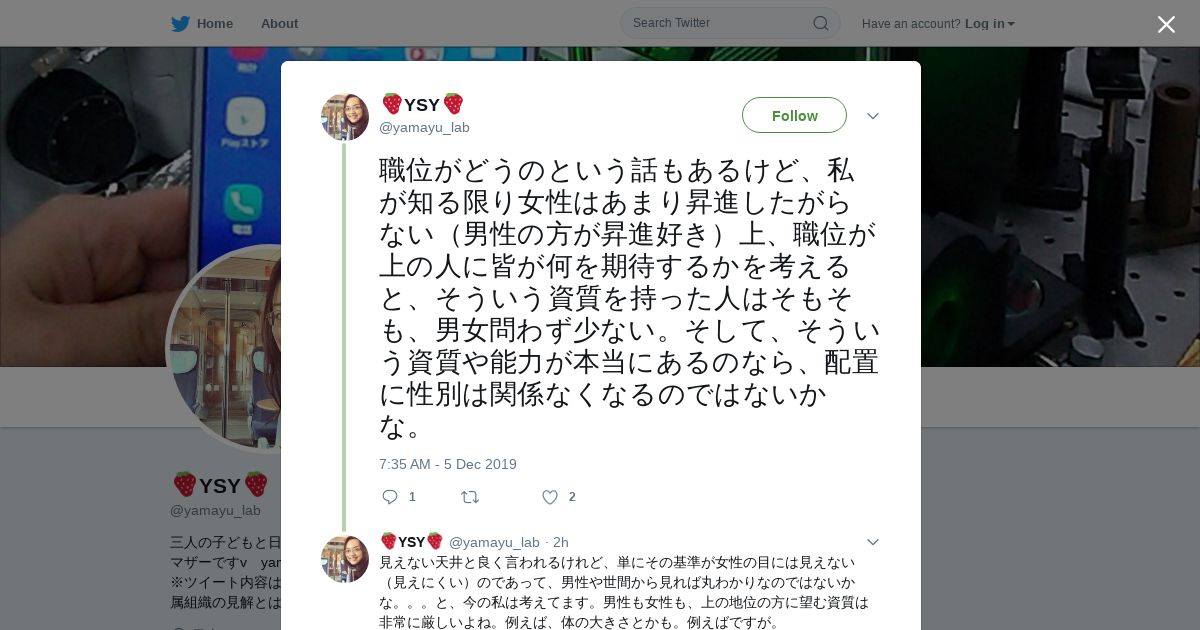1200x630 pixels.
Task: Expand the reply tweet options chevron
Action: coord(873,542)
